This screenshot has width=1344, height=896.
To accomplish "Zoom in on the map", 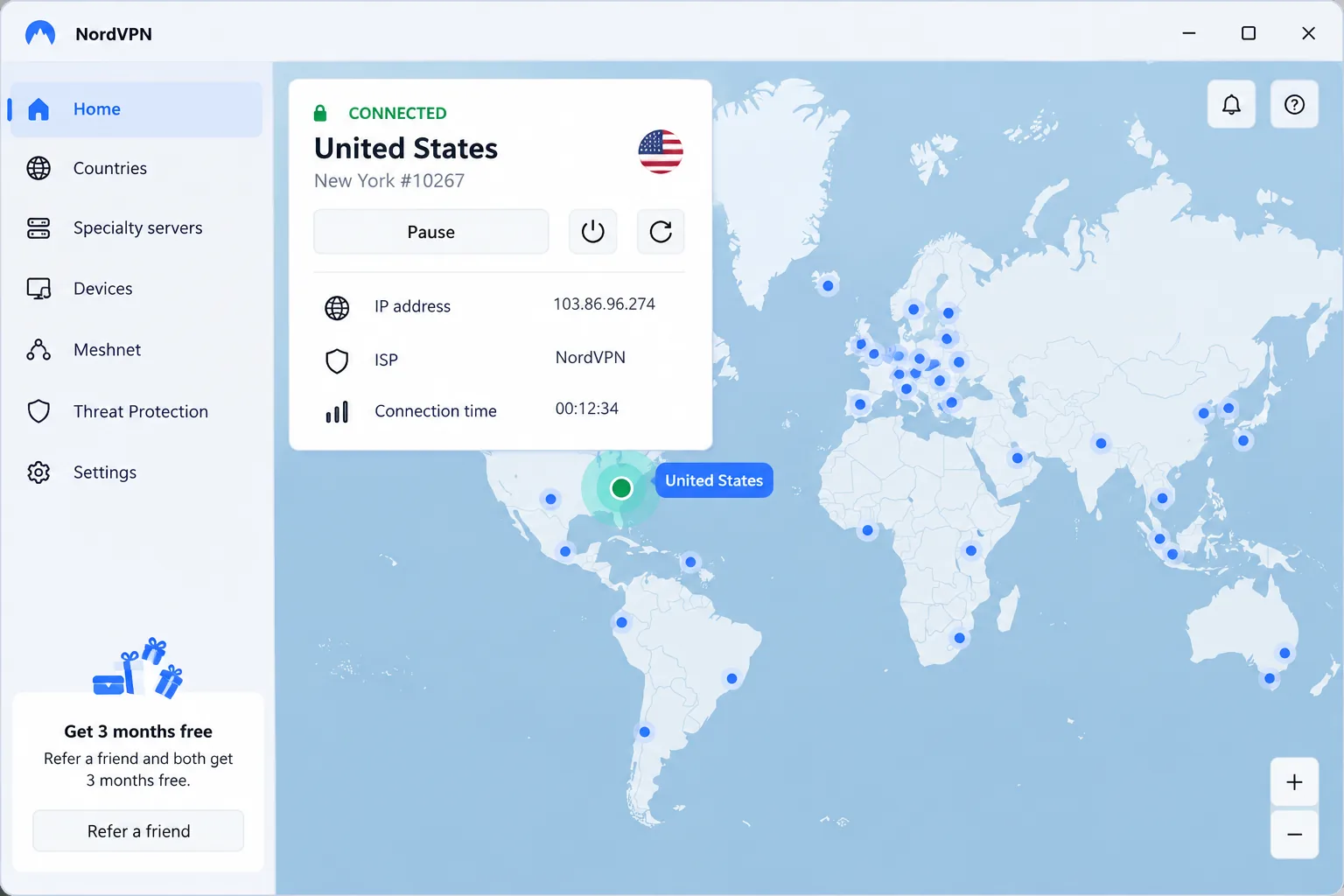I will point(1294,782).
